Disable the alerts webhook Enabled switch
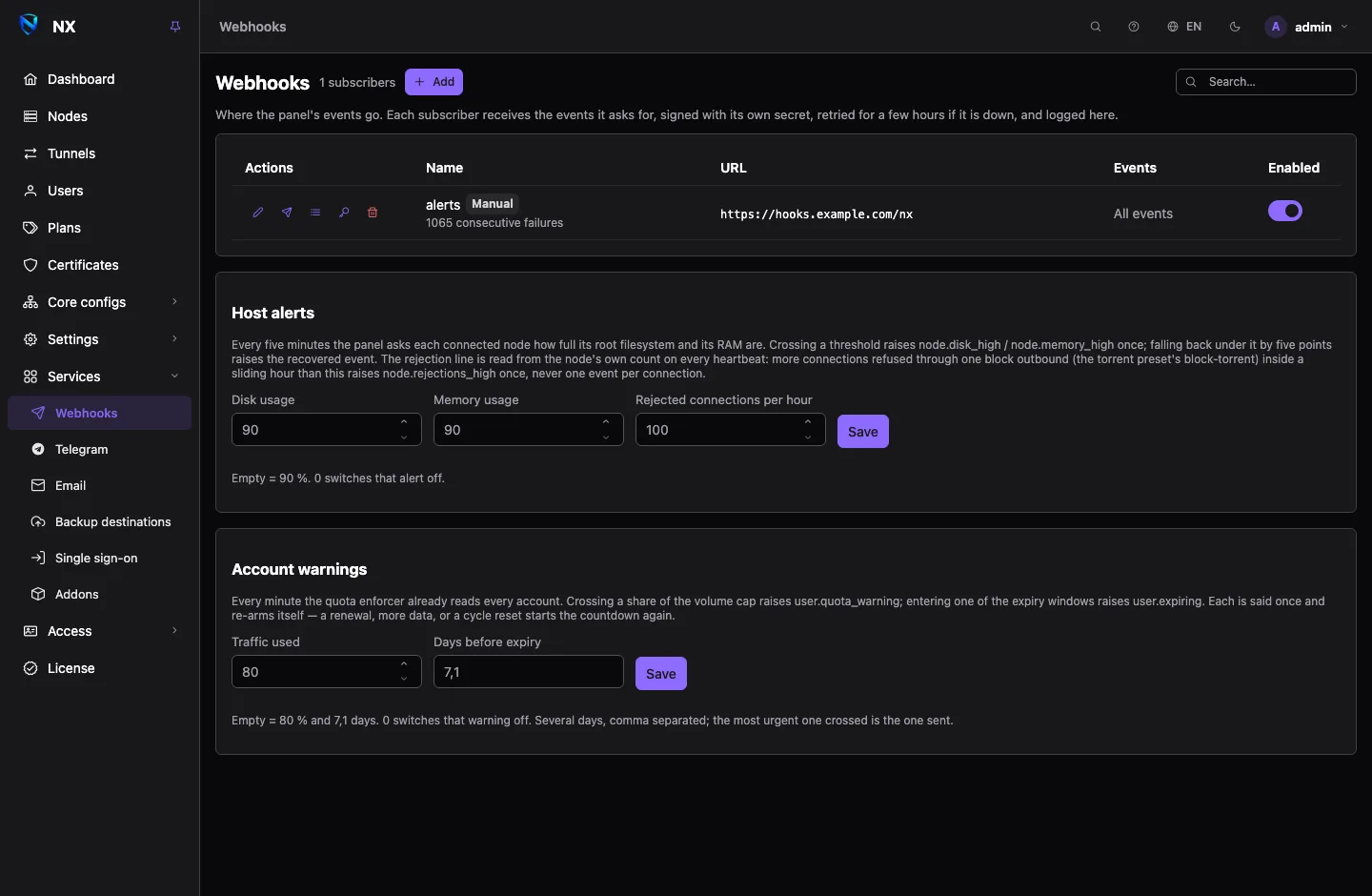The image size is (1372, 896). [1285, 211]
